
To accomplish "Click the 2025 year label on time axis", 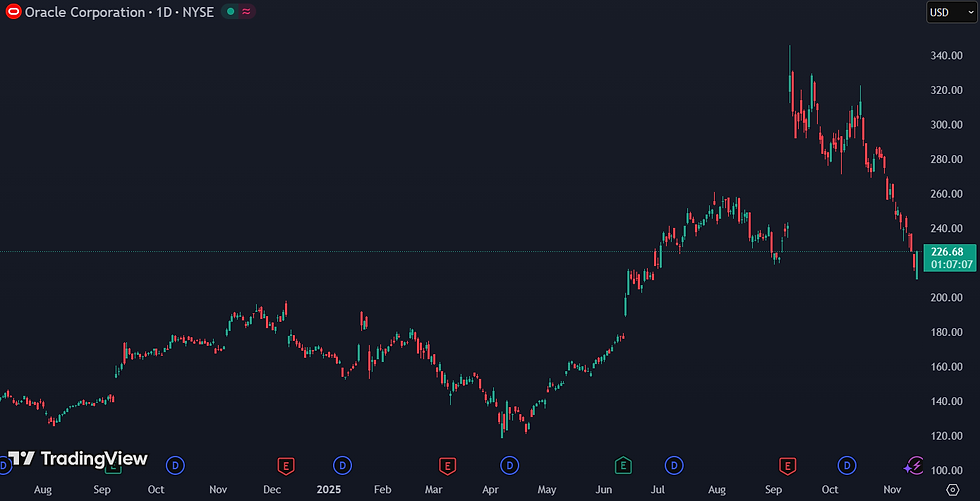I will (x=329, y=490).
